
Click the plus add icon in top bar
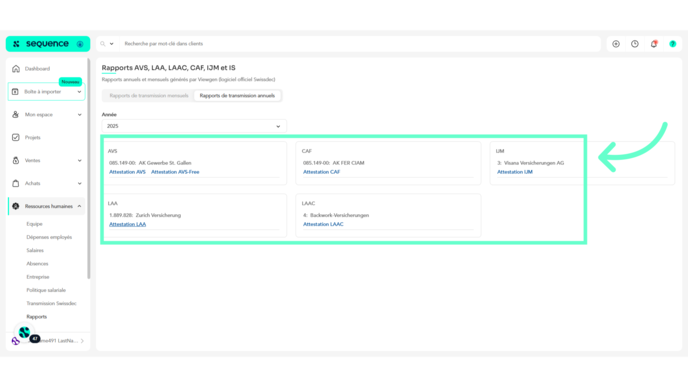616,44
